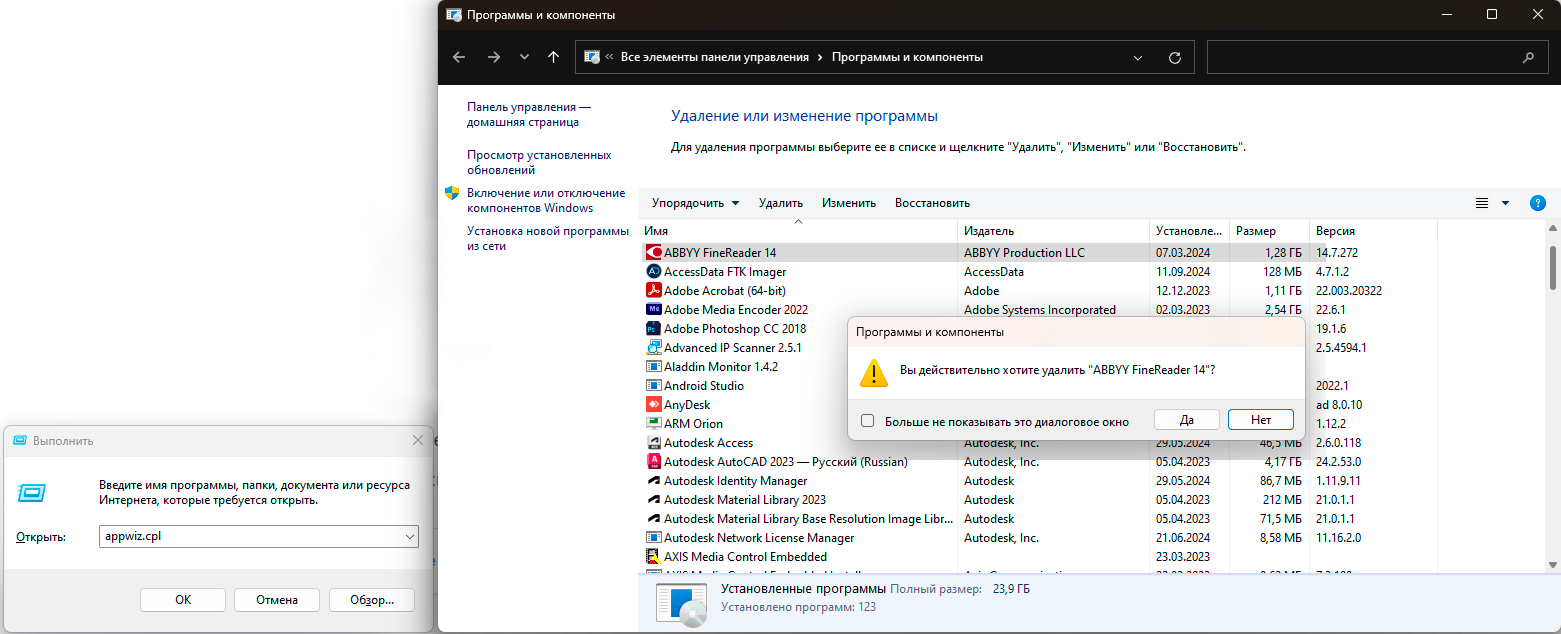Click the AXIS Media Control Embedded icon
The height and width of the screenshot is (634, 1561).
654,557
